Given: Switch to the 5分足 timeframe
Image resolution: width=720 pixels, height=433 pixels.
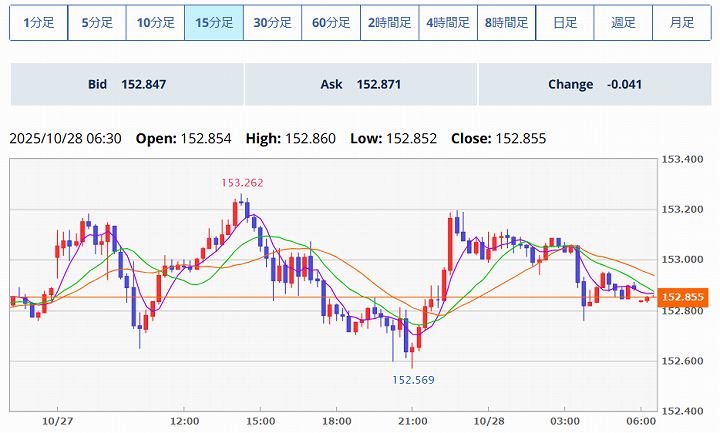Looking at the screenshot, I should click(97, 22).
